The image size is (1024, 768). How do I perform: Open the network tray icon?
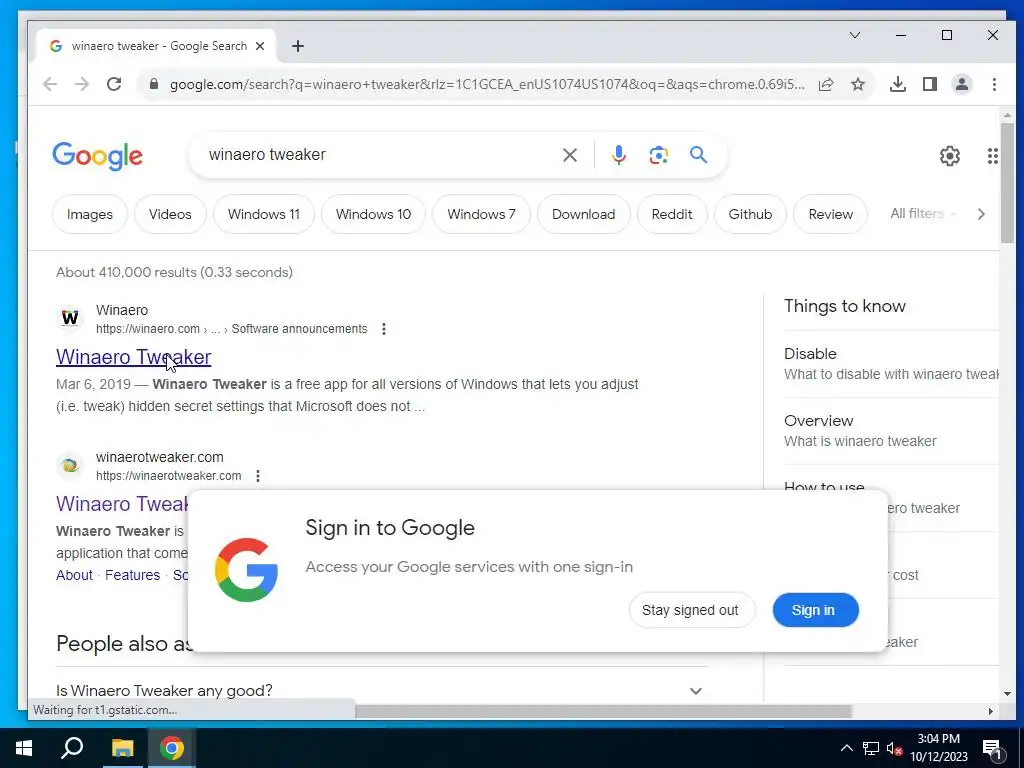tap(871, 748)
